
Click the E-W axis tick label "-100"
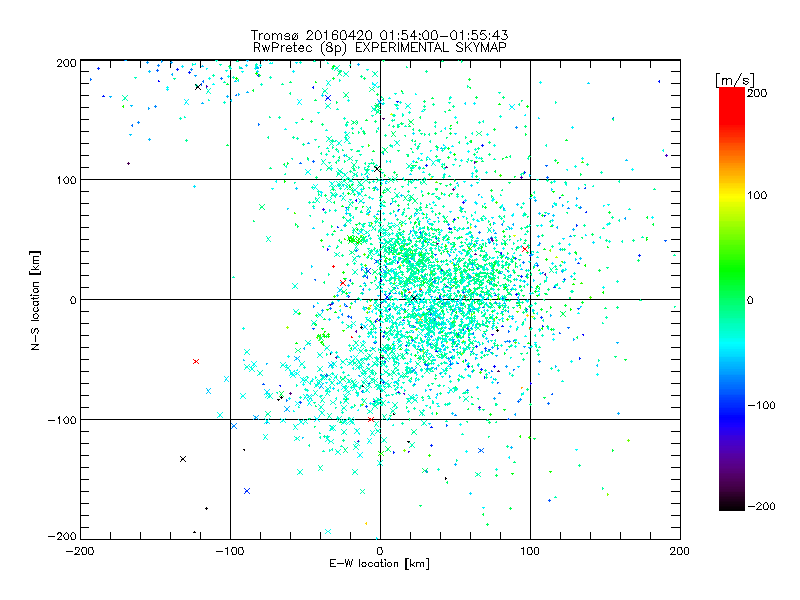pos(230,551)
